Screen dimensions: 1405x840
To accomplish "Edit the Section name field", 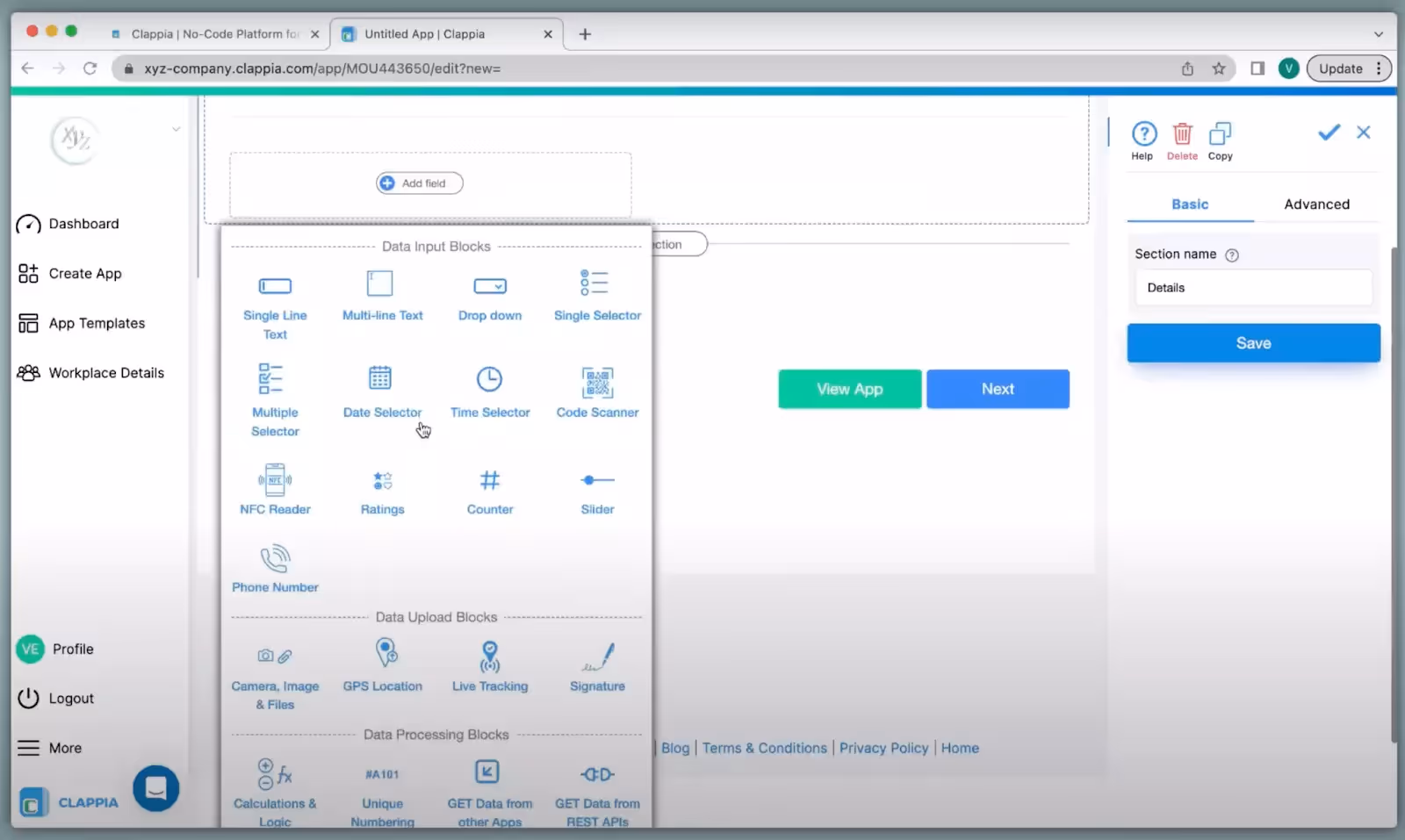I will pyautogui.click(x=1253, y=288).
